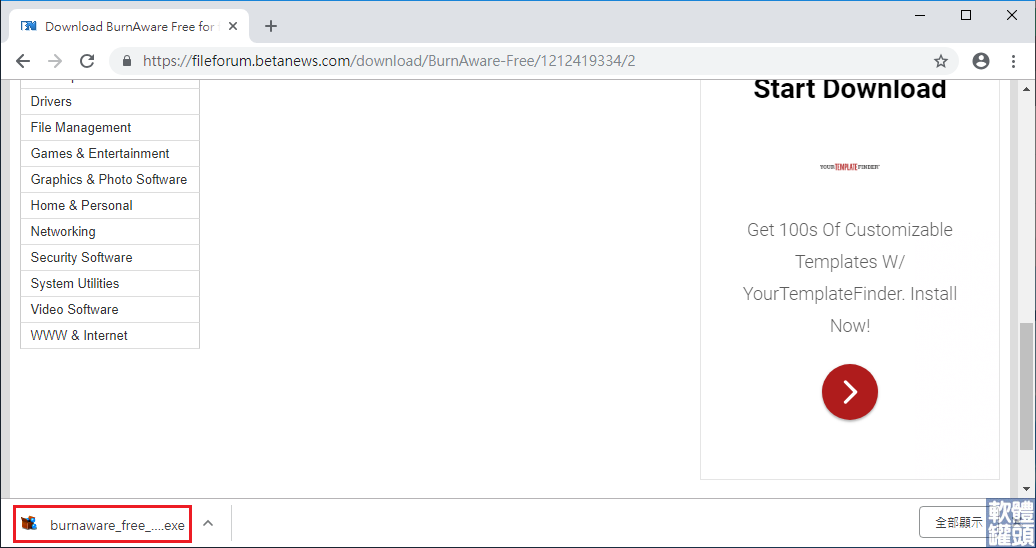The height and width of the screenshot is (548, 1036).
Task: Click the Start Download ad heading
Action: pos(850,89)
